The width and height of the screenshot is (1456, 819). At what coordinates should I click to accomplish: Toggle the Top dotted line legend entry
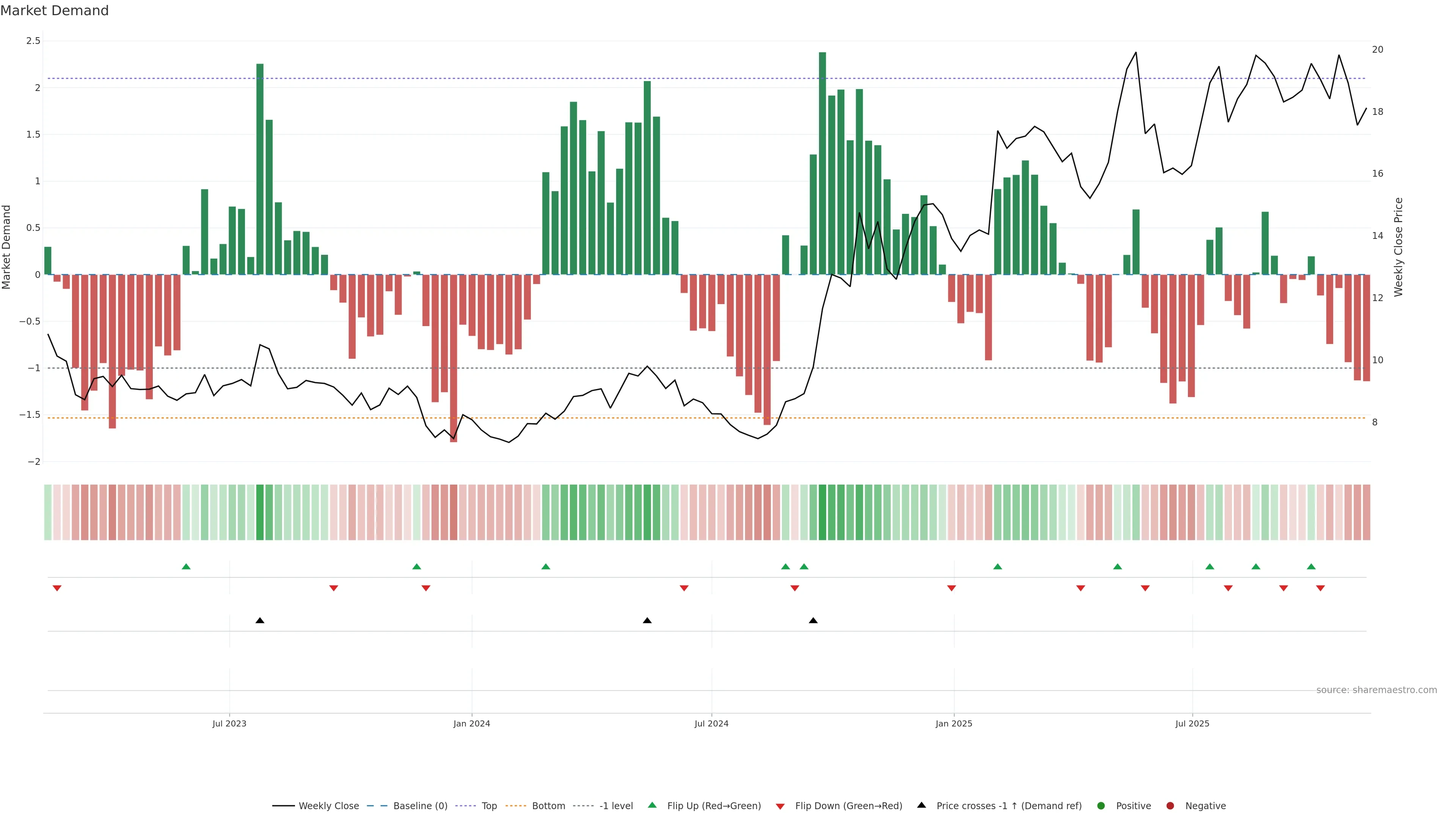point(489,806)
